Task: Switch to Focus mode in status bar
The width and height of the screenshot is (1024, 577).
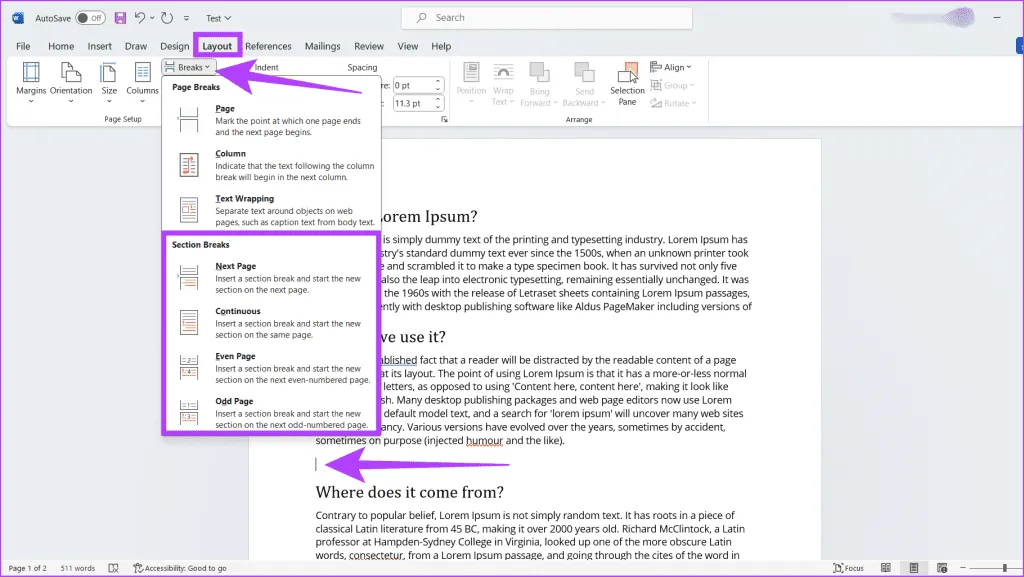Action: [848, 568]
